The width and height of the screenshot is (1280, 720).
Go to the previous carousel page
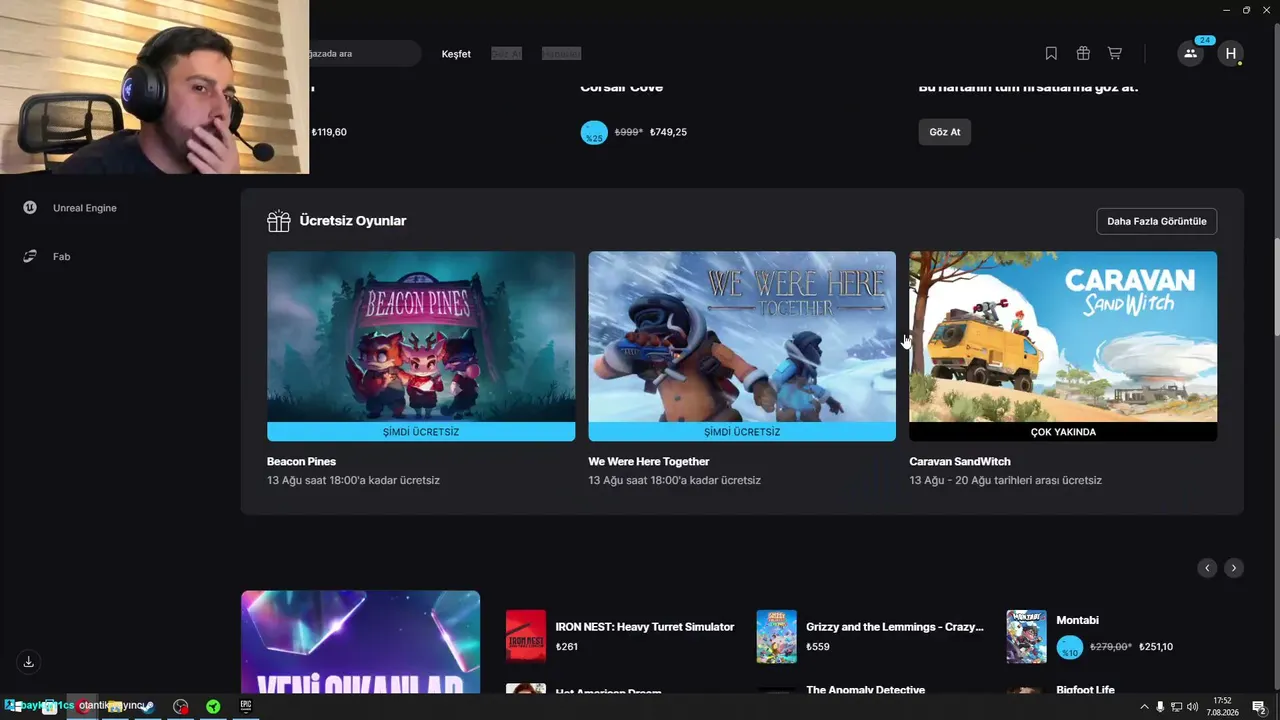point(1207,568)
